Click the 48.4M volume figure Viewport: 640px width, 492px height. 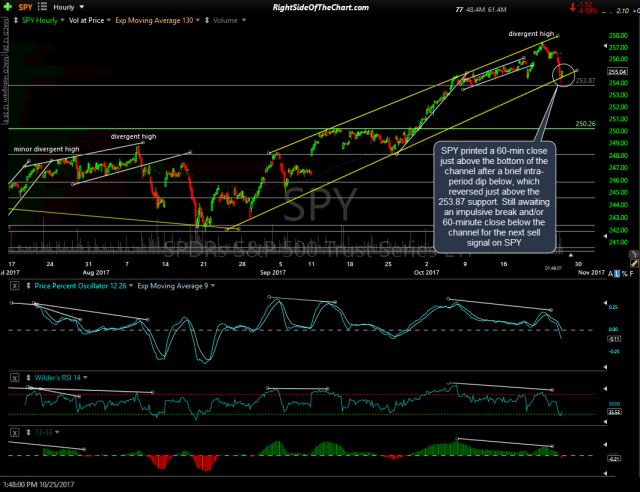click(476, 9)
